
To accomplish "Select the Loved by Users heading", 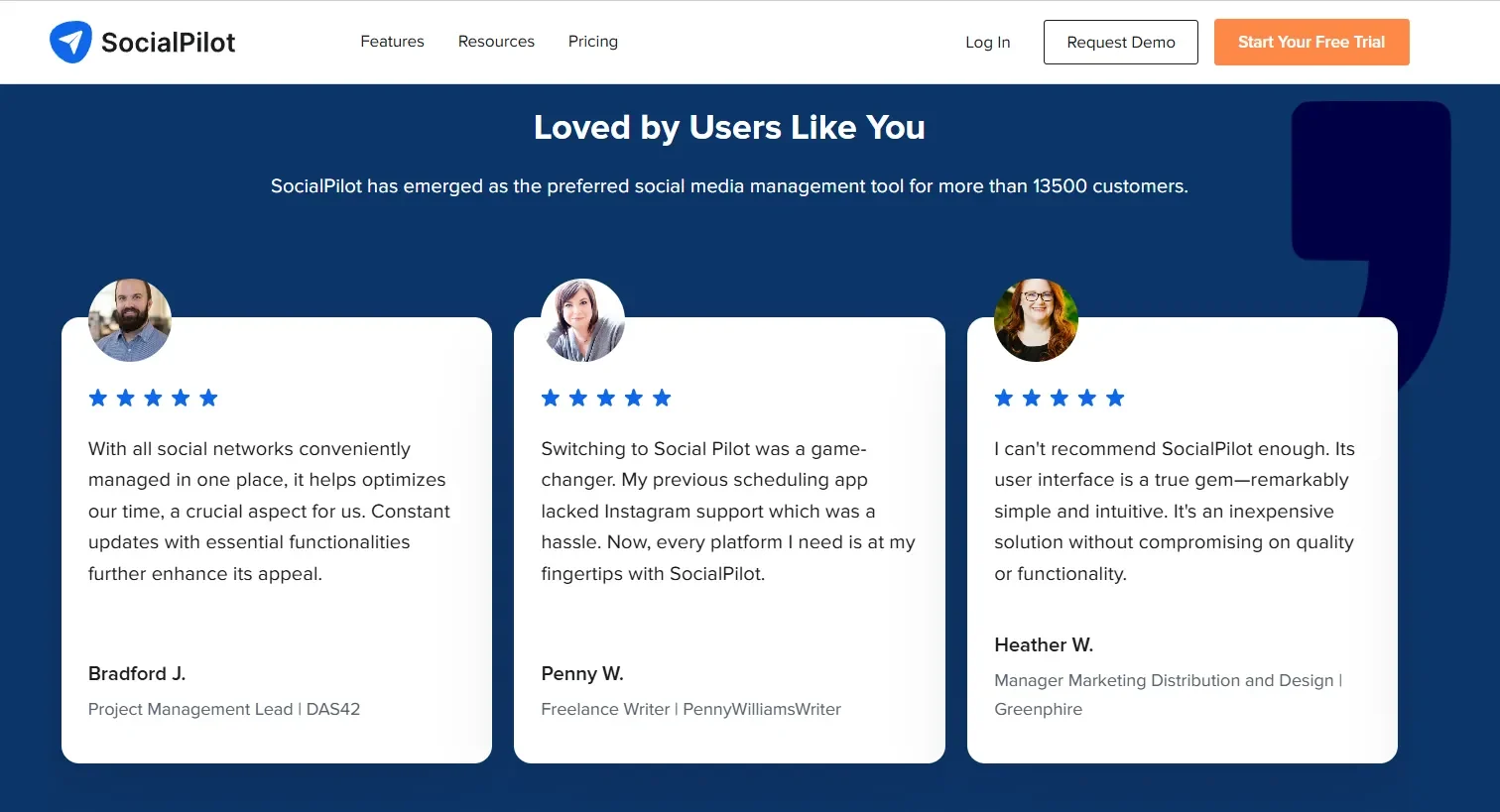I will (x=729, y=127).
